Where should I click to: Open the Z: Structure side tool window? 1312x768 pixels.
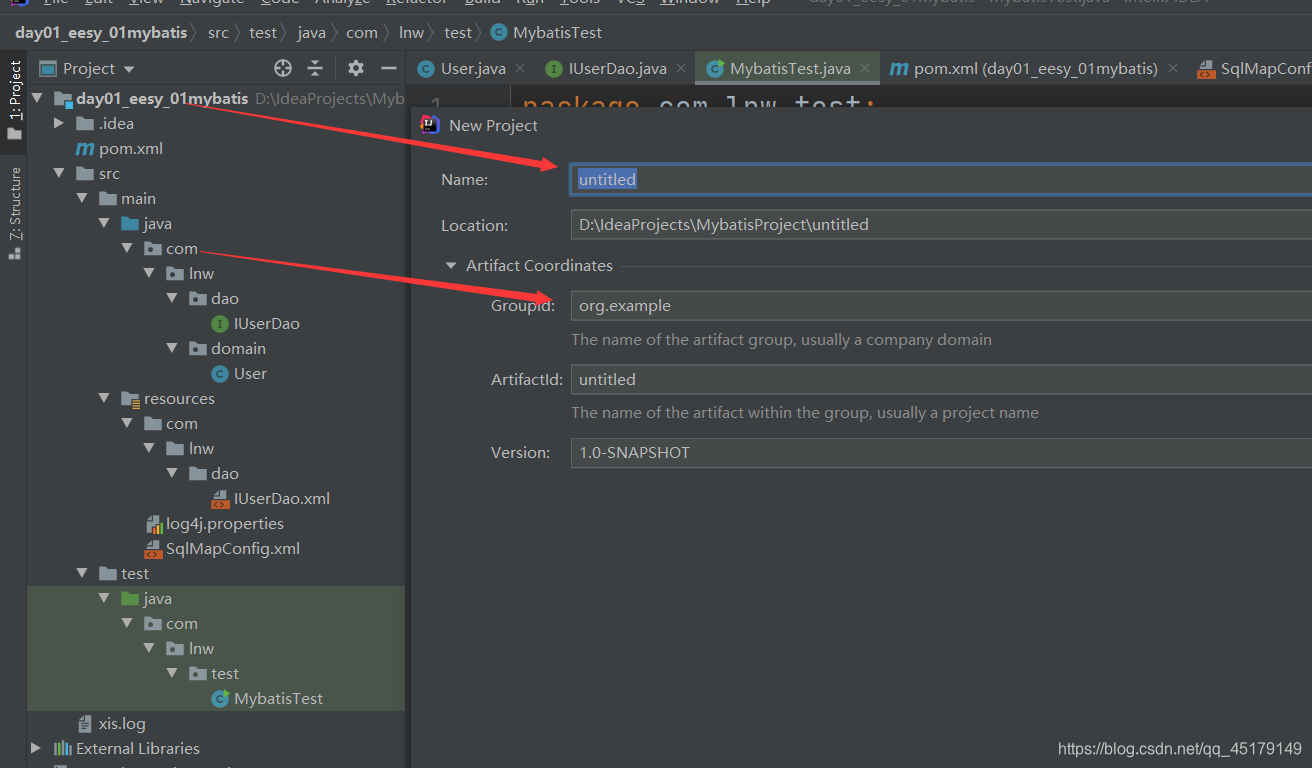point(14,214)
